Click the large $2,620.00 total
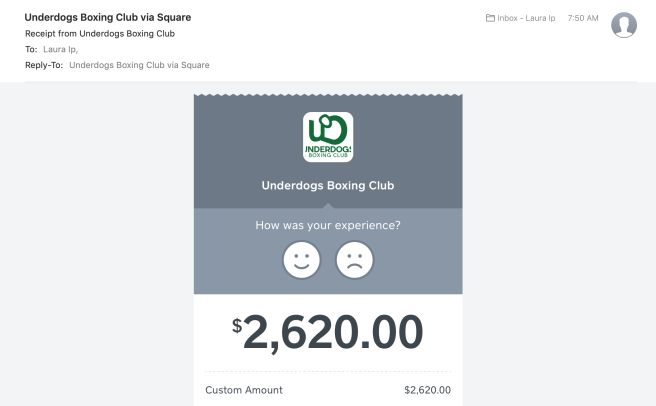 tap(328, 332)
